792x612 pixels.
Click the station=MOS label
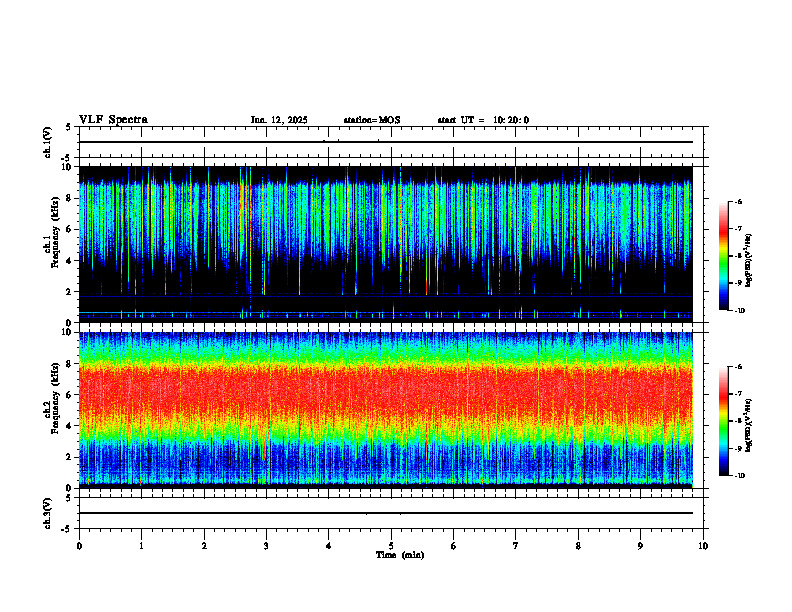pyautogui.click(x=372, y=120)
